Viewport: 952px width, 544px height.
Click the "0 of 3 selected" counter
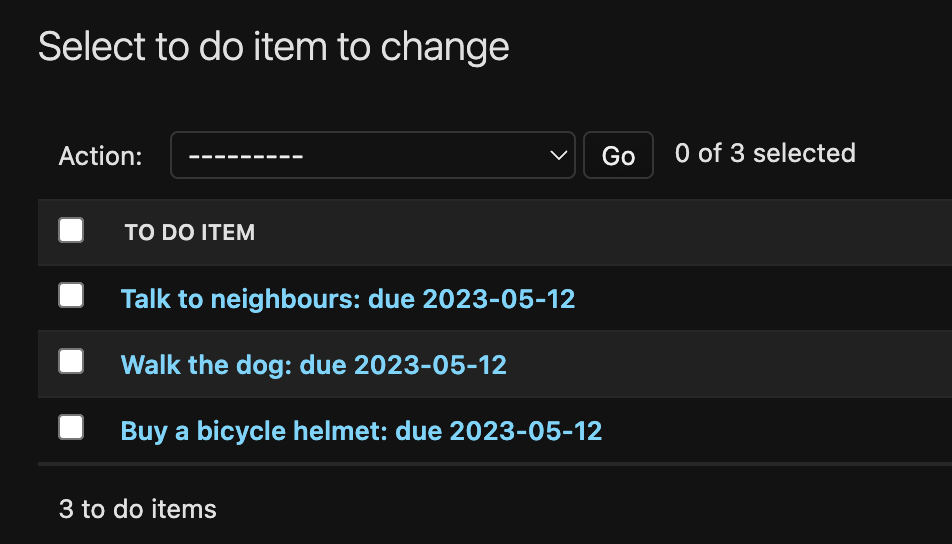765,154
